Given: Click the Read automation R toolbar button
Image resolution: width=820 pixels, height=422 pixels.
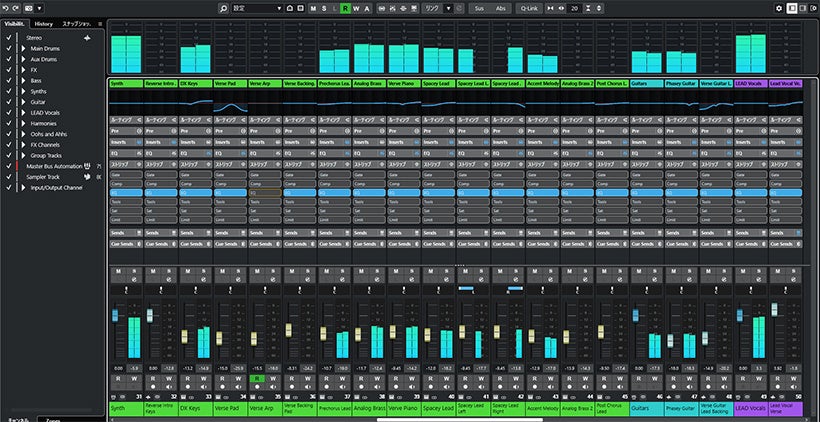Looking at the screenshot, I should 345,8.
